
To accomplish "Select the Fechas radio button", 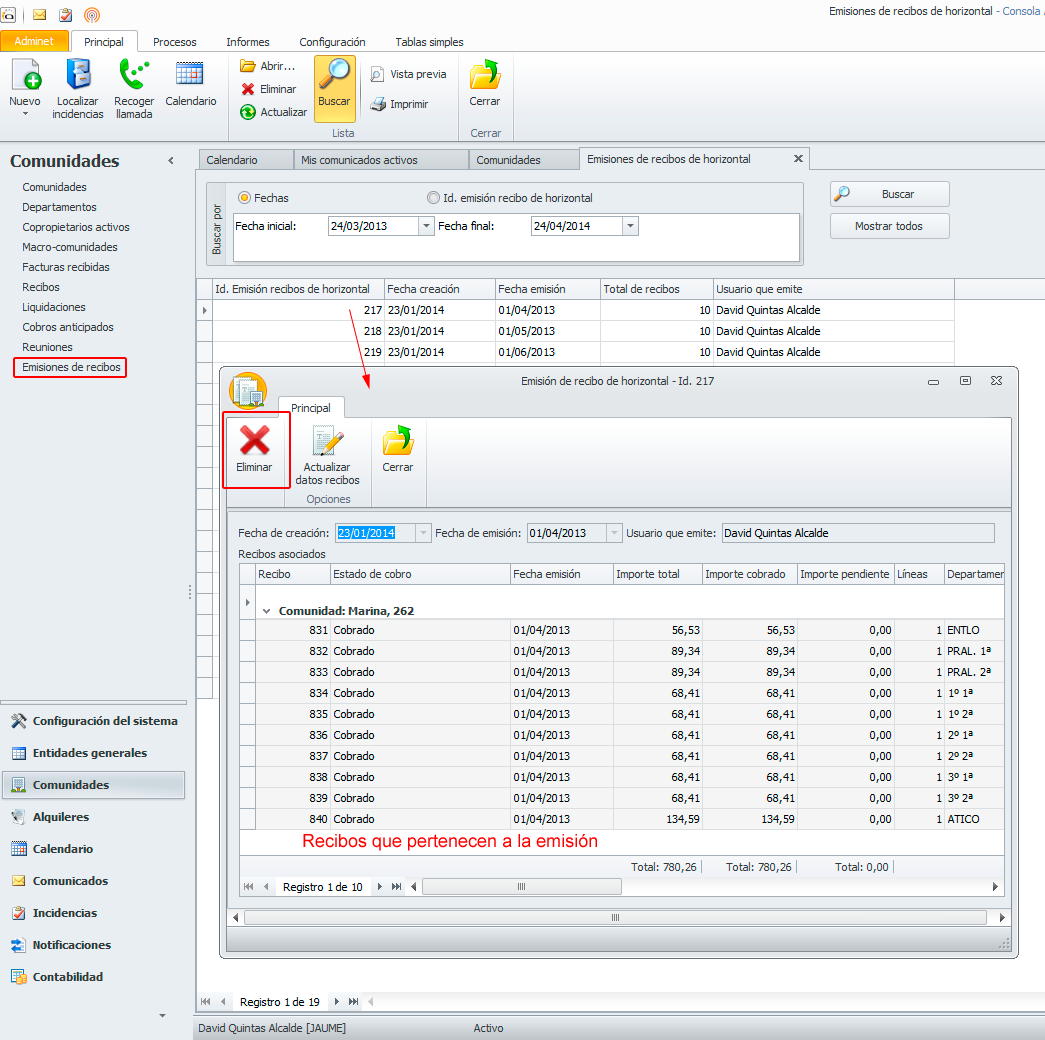I will coord(244,198).
